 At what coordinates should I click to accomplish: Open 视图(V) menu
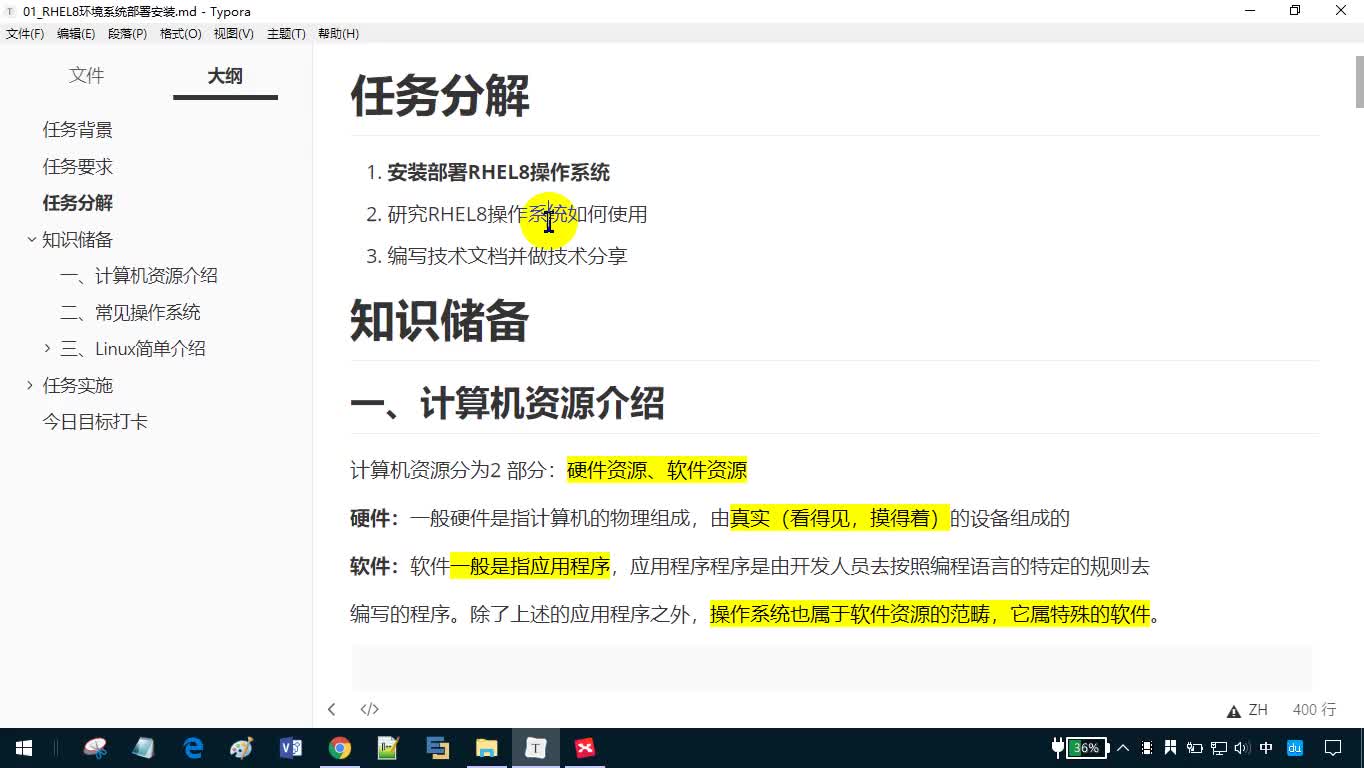tap(234, 34)
